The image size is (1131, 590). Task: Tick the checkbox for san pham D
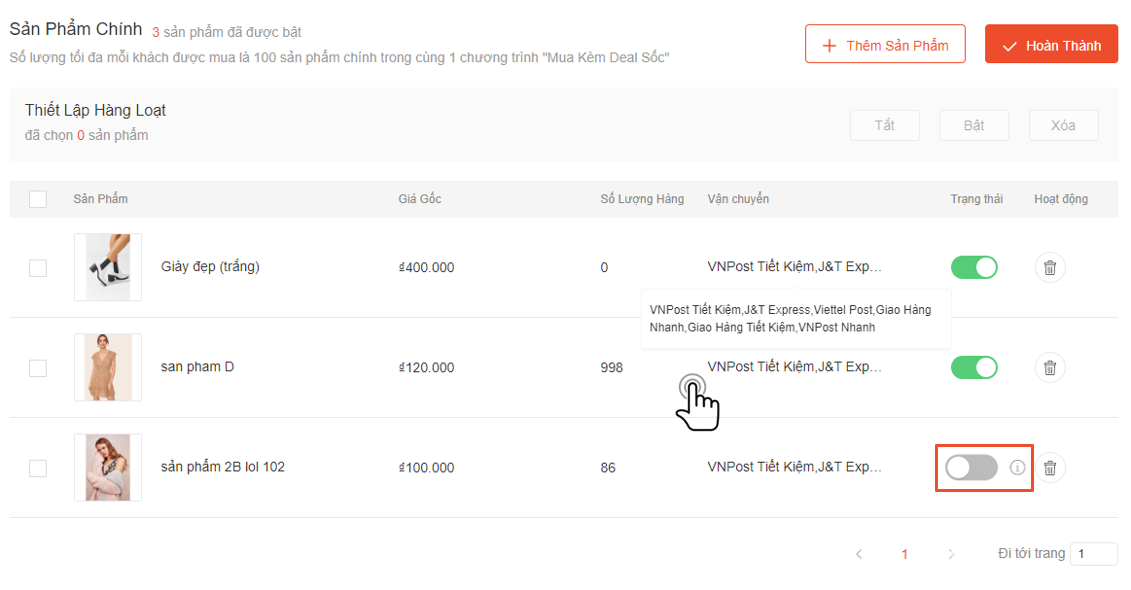tap(38, 368)
